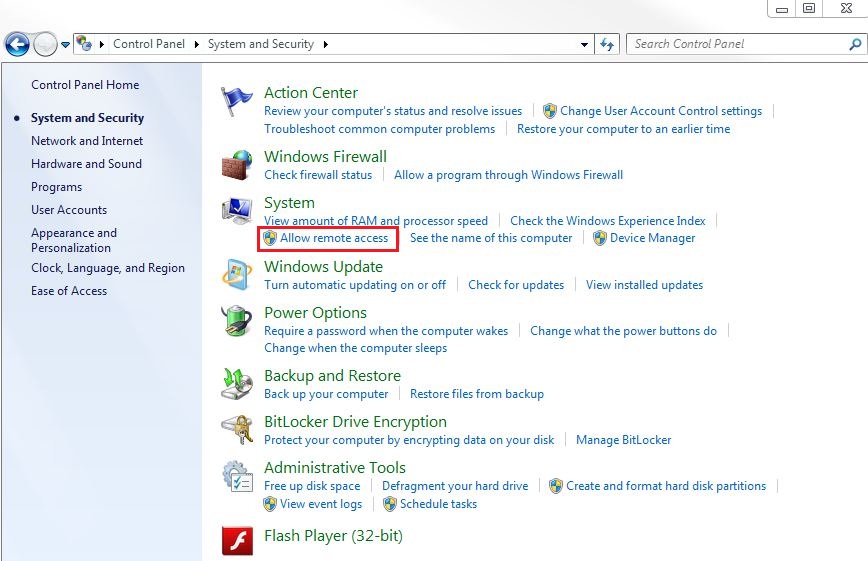868x561 pixels.
Task: Click shield icon beside Create and format partitions
Action: tap(556, 486)
